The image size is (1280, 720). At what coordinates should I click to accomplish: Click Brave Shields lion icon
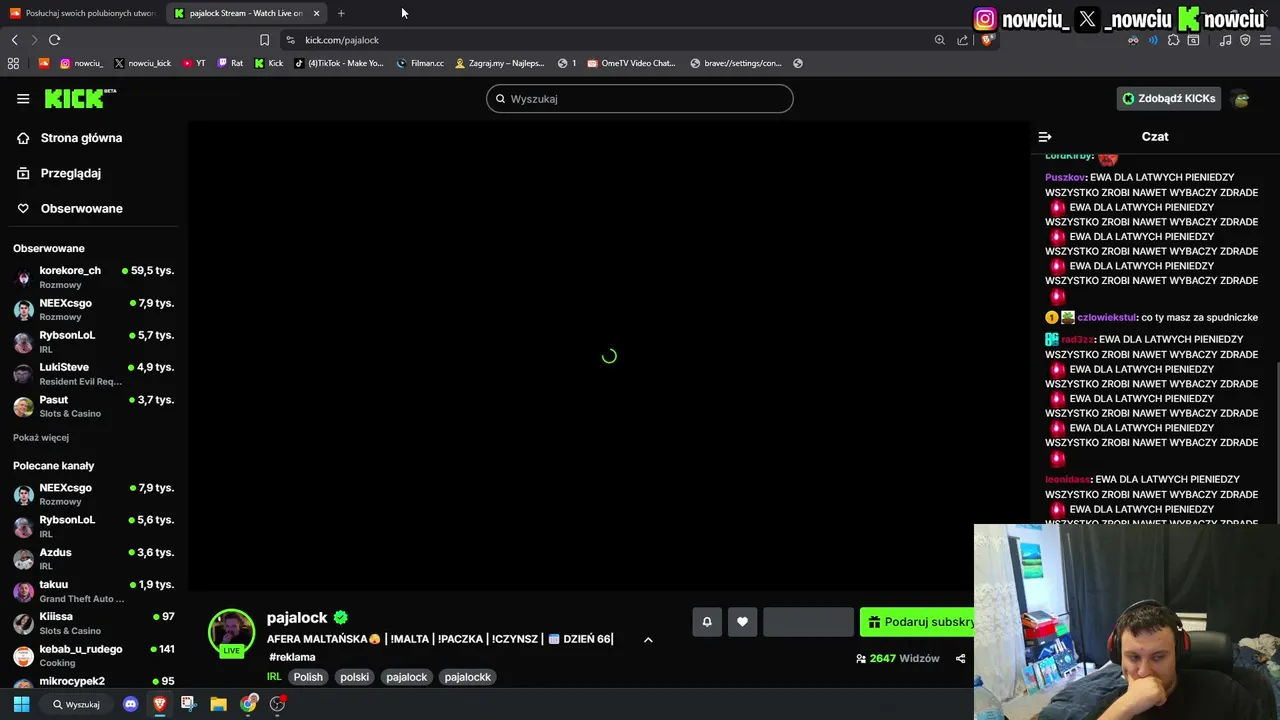(x=987, y=40)
